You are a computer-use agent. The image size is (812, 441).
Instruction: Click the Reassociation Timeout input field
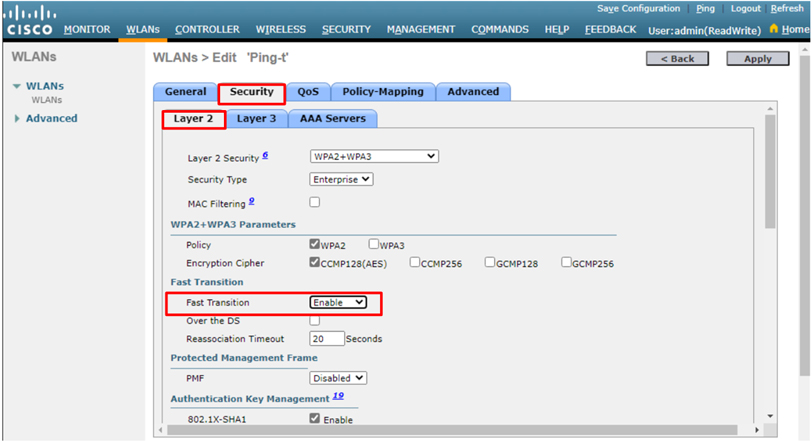pos(325,339)
